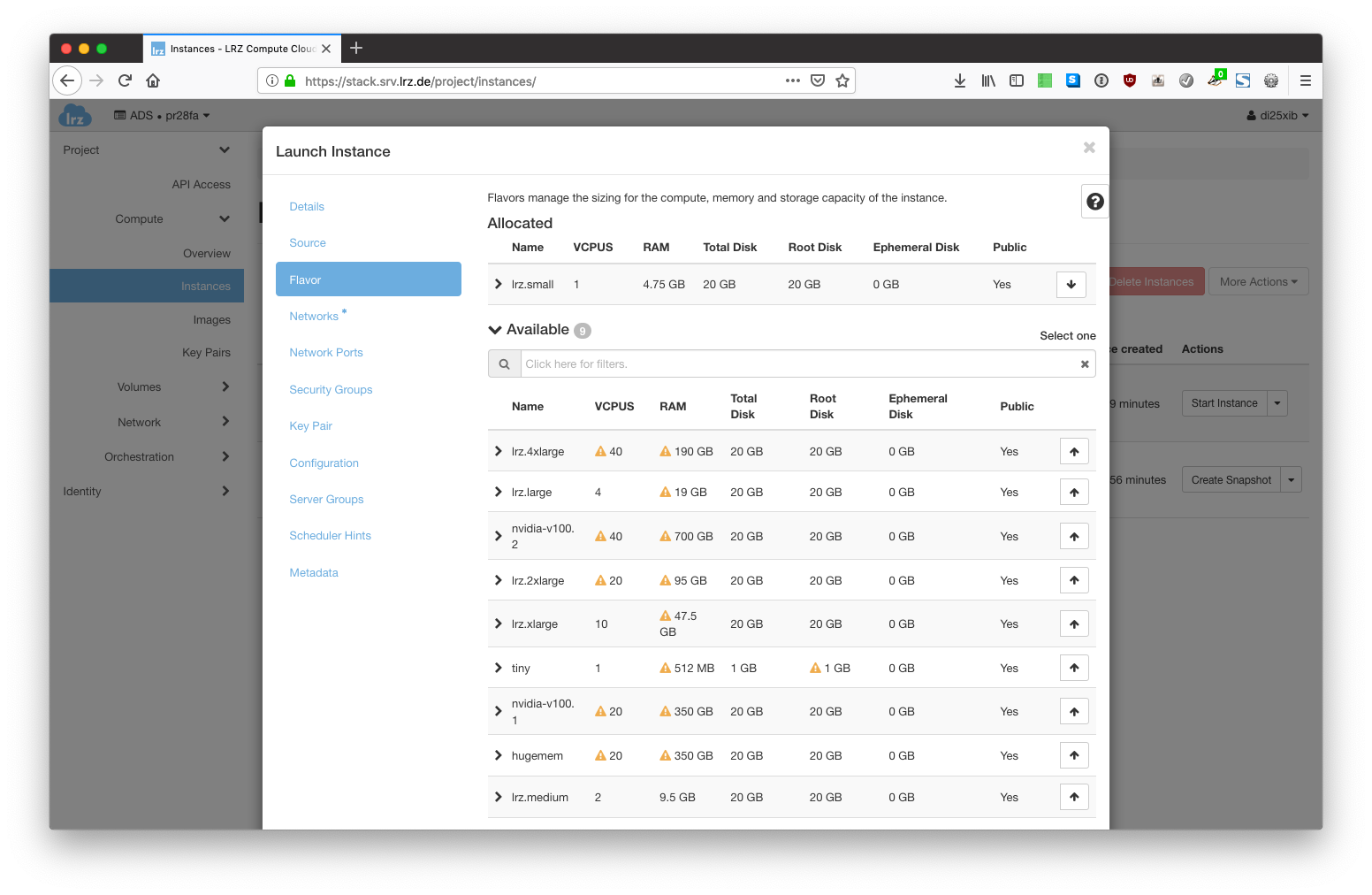Open the di25xib user menu
This screenshot has width=1372, height=895.
click(1277, 116)
